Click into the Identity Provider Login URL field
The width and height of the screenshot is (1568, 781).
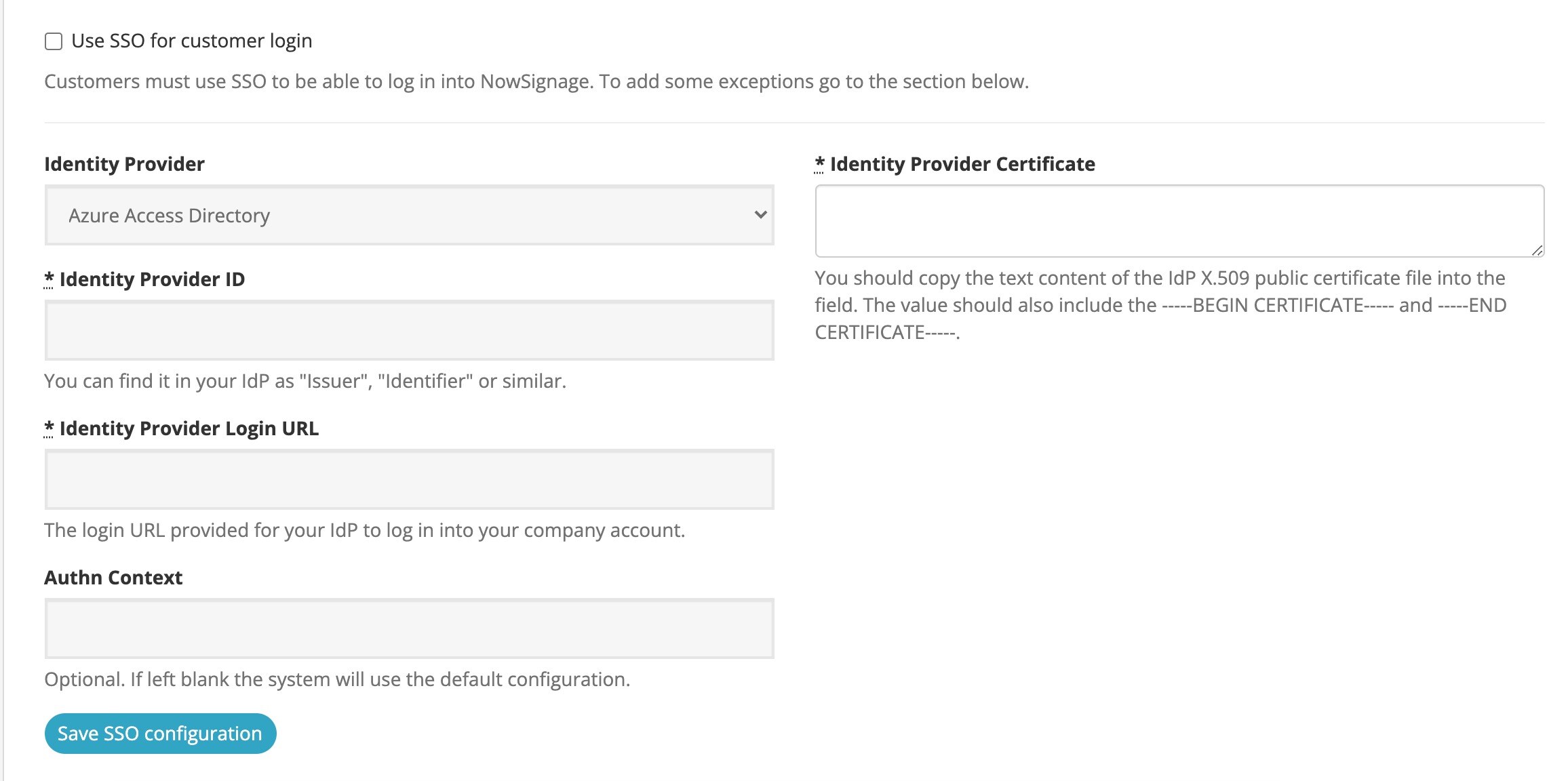(x=408, y=479)
